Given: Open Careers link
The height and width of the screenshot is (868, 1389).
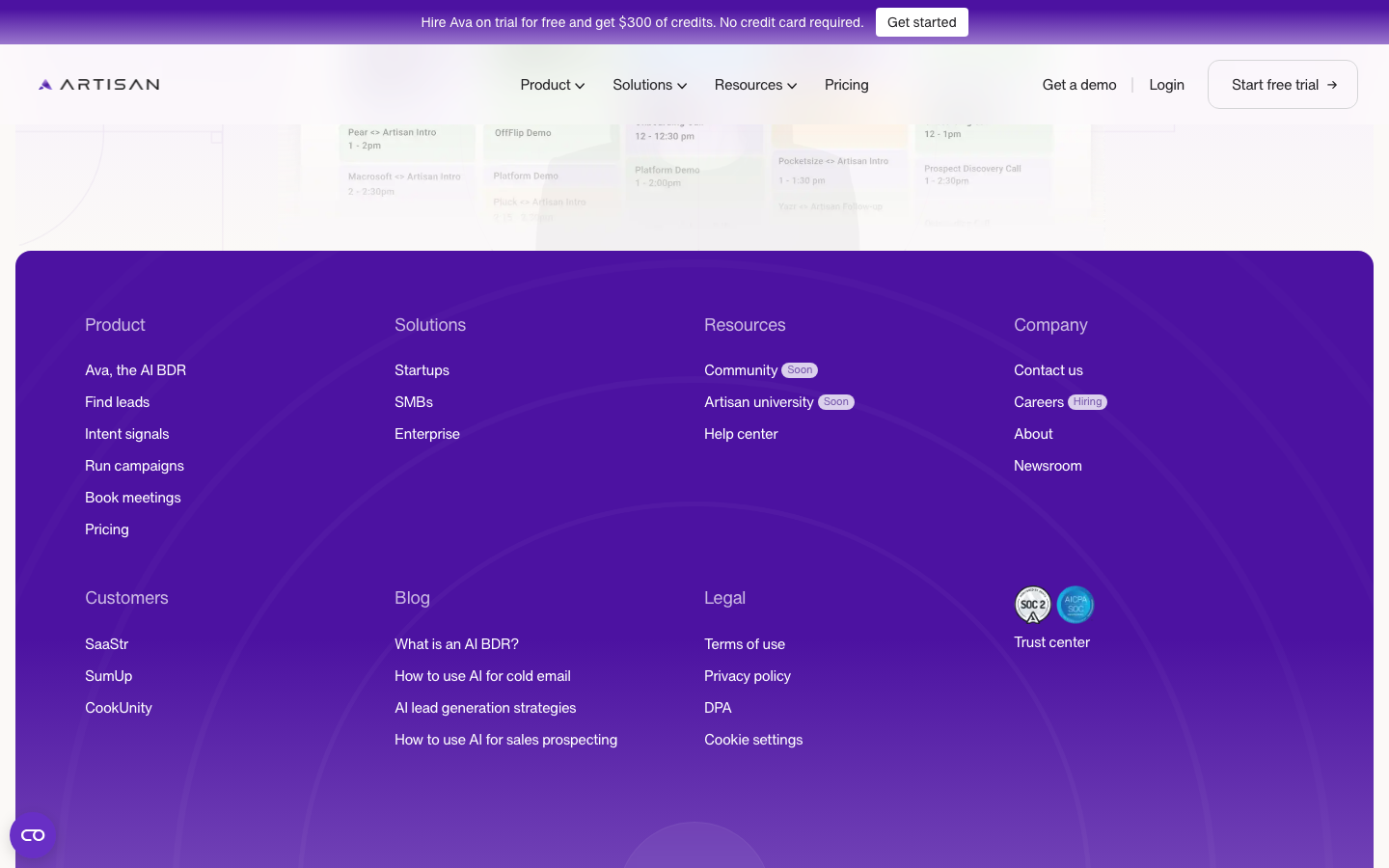Looking at the screenshot, I should point(1039,402).
